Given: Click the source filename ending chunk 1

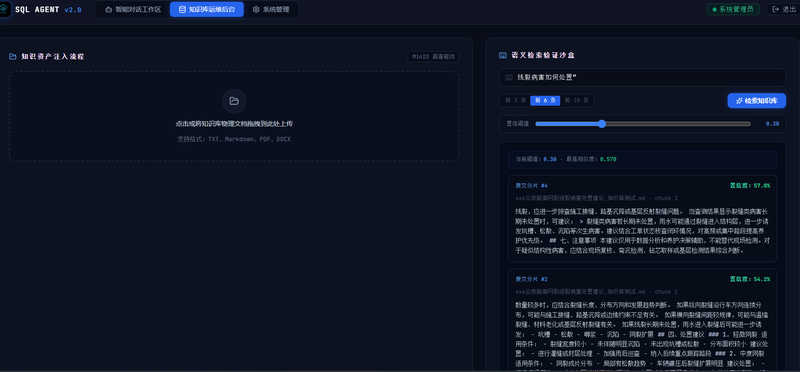Looking at the screenshot, I should pyautogui.click(x=596, y=292).
